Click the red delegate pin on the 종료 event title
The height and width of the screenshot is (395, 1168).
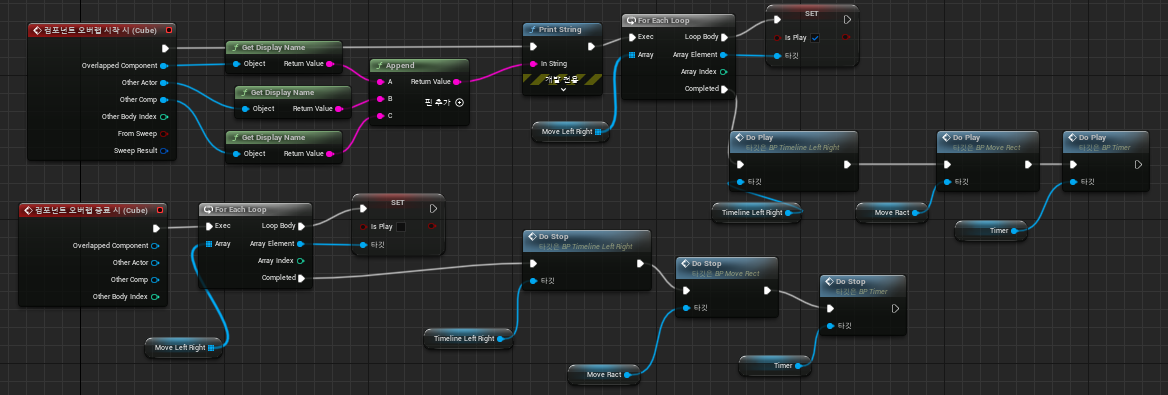[x=159, y=209]
